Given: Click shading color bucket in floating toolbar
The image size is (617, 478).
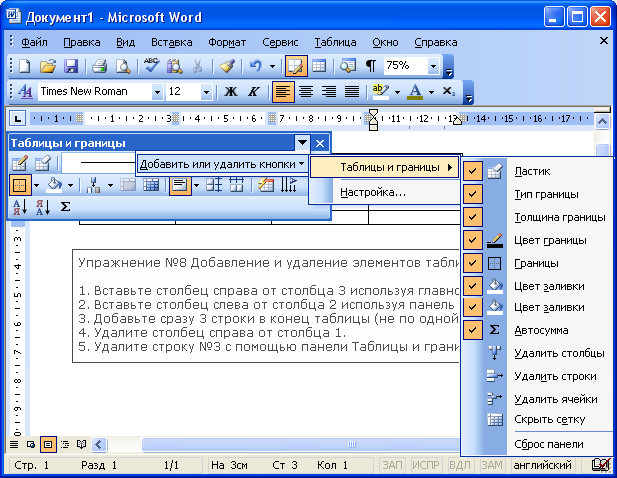Looking at the screenshot, I should click(x=54, y=185).
